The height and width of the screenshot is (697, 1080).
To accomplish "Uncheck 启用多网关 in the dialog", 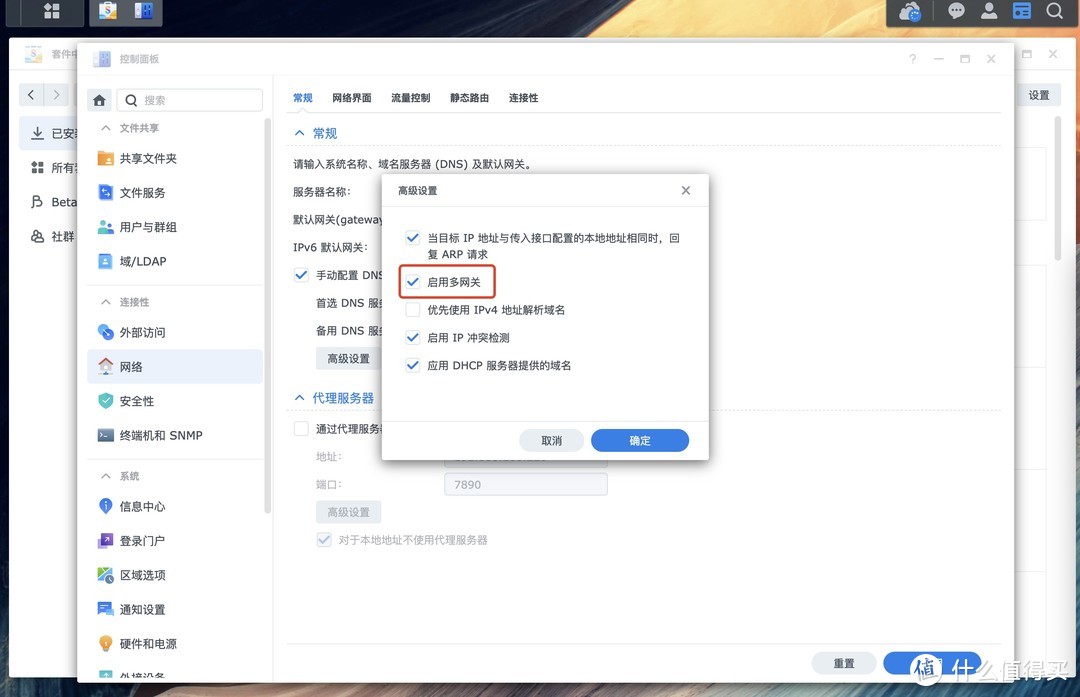I will pyautogui.click(x=413, y=281).
